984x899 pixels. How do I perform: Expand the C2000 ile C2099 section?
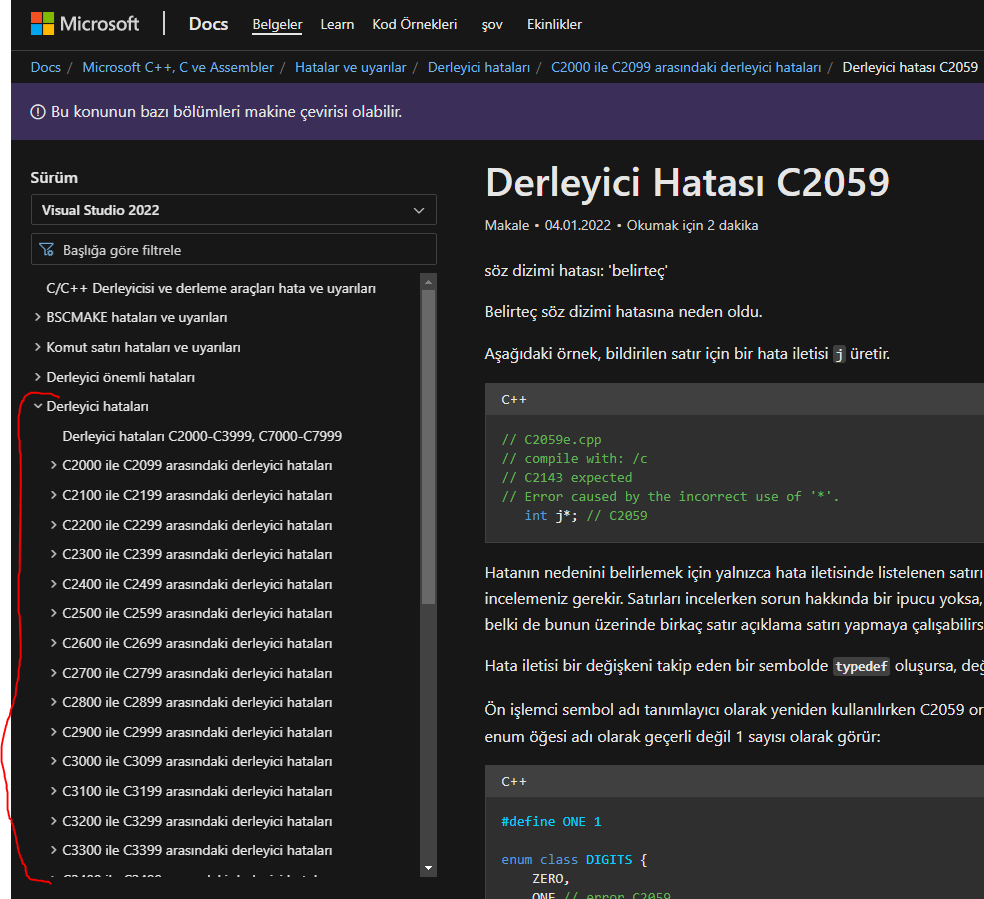54,466
